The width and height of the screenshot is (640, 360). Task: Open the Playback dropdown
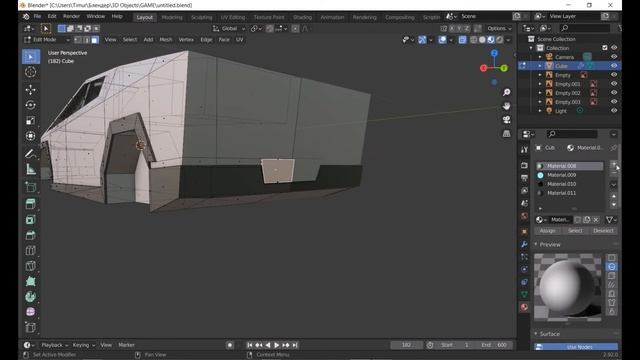coord(54,345)
